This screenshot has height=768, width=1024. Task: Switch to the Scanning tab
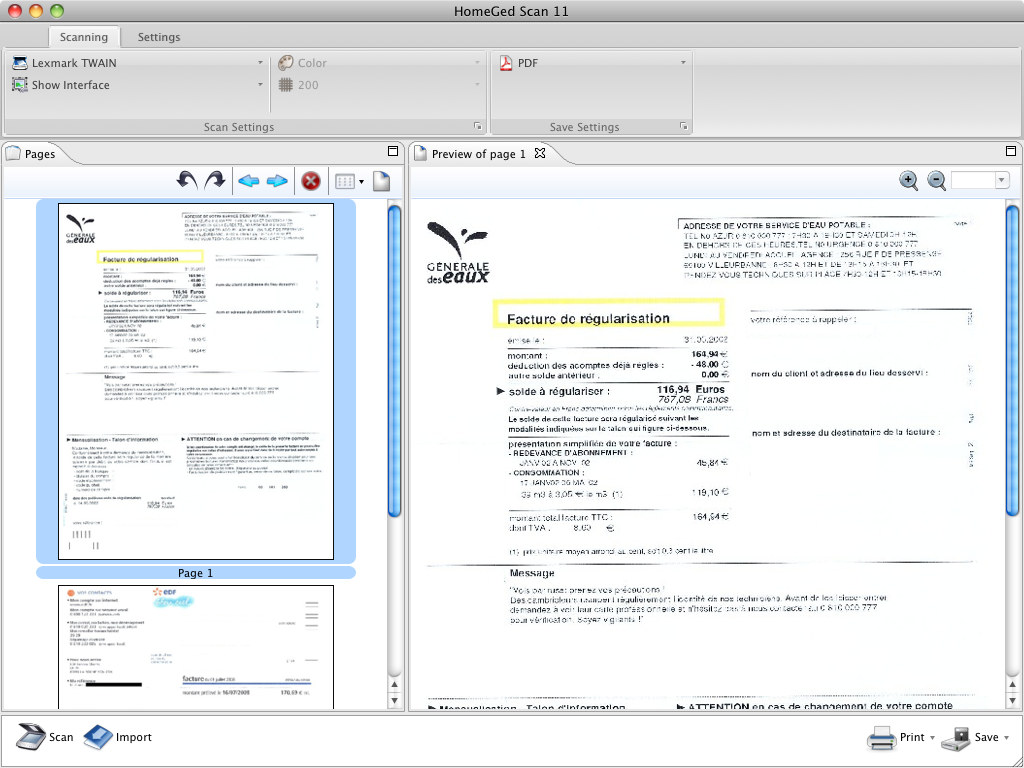84,37
